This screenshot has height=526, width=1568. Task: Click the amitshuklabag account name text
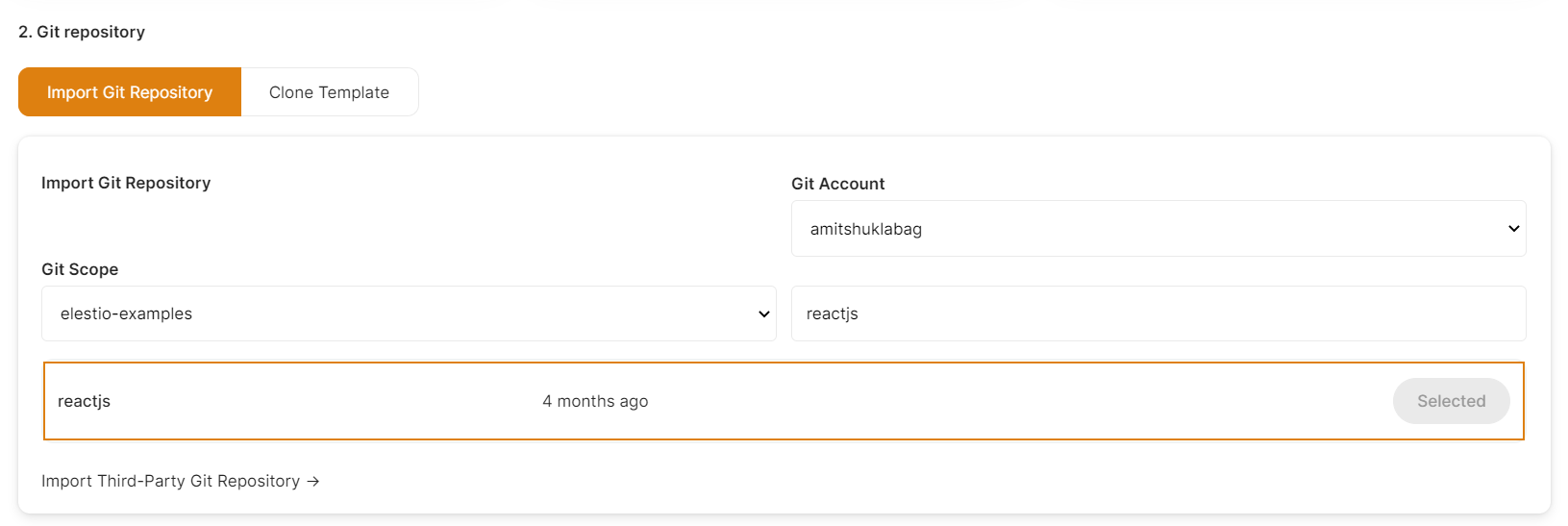(865, 229)
